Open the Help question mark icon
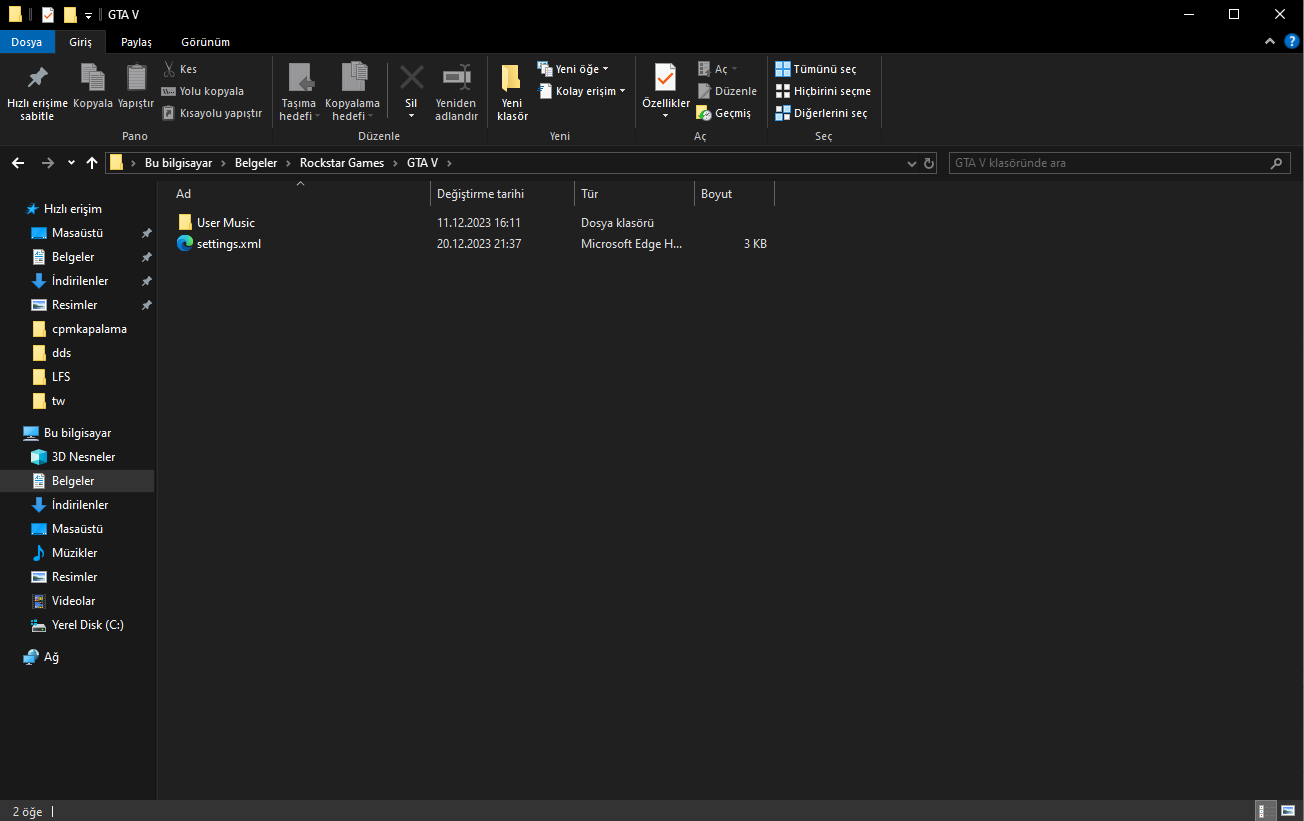This screenshot has height=821, width=1304. (1291, 42)
